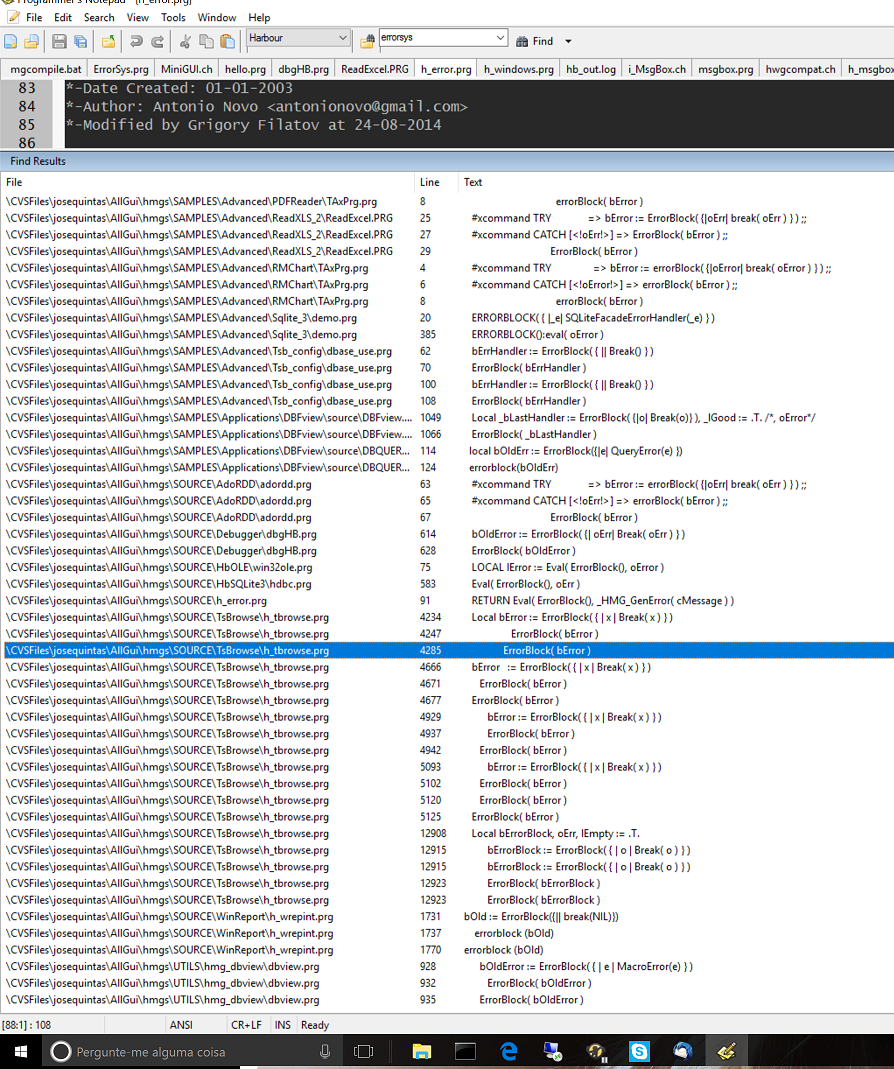Sort results by the File column header
Viewport: 894px width, 1069px height.
pos(207,182)
